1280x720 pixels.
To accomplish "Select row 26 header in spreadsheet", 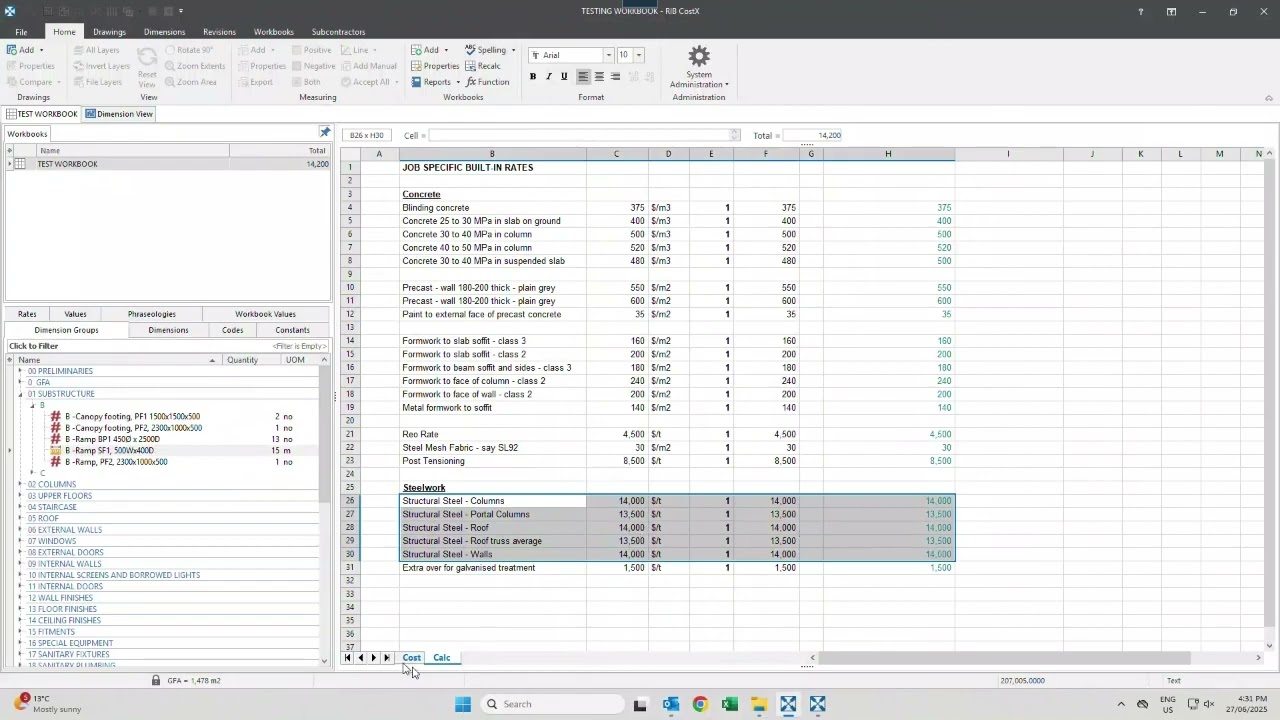I will point(350,501).
